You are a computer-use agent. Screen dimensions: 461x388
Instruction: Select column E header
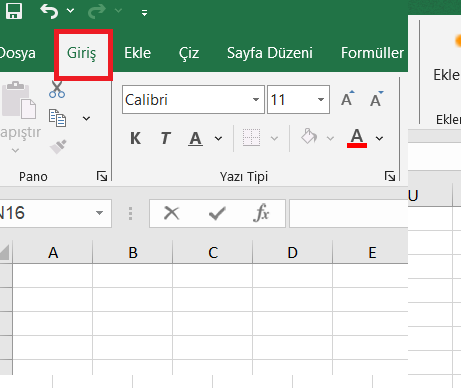(x=370, y=252)
